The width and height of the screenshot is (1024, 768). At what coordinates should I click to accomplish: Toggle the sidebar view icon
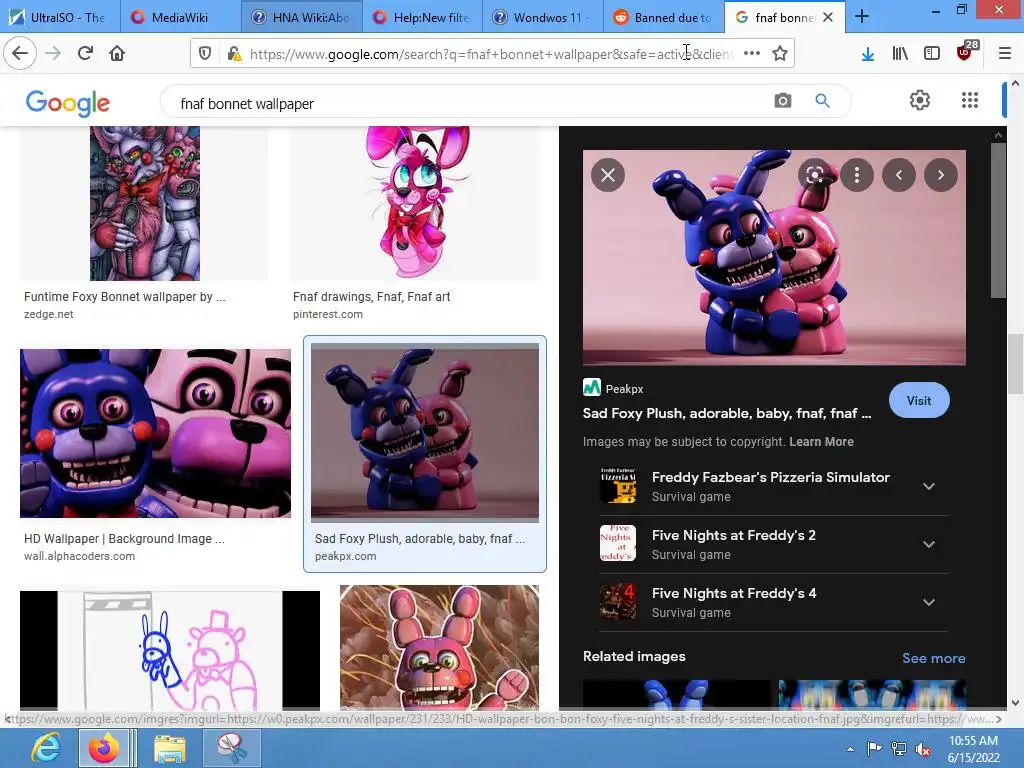[x=932, y=54]
